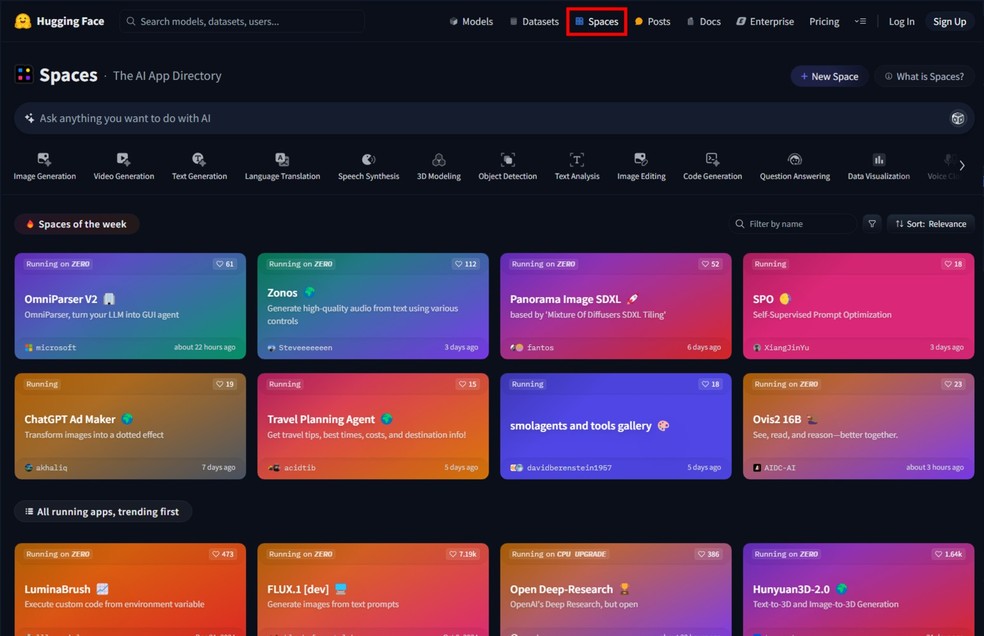Screen dimensions: 984x636
Task: Focus the Filter by name field
Action: 793,224
